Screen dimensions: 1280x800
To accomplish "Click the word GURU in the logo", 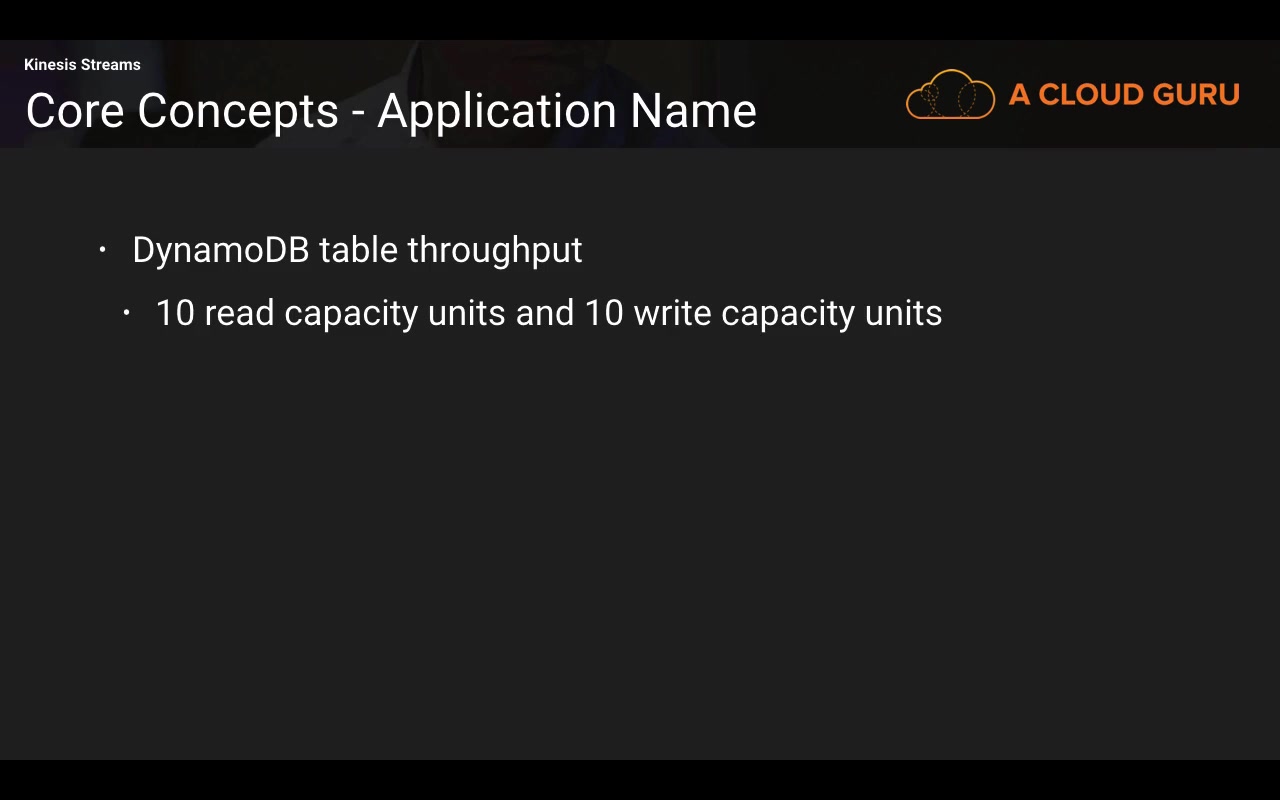I will [x=1195, y=95].
